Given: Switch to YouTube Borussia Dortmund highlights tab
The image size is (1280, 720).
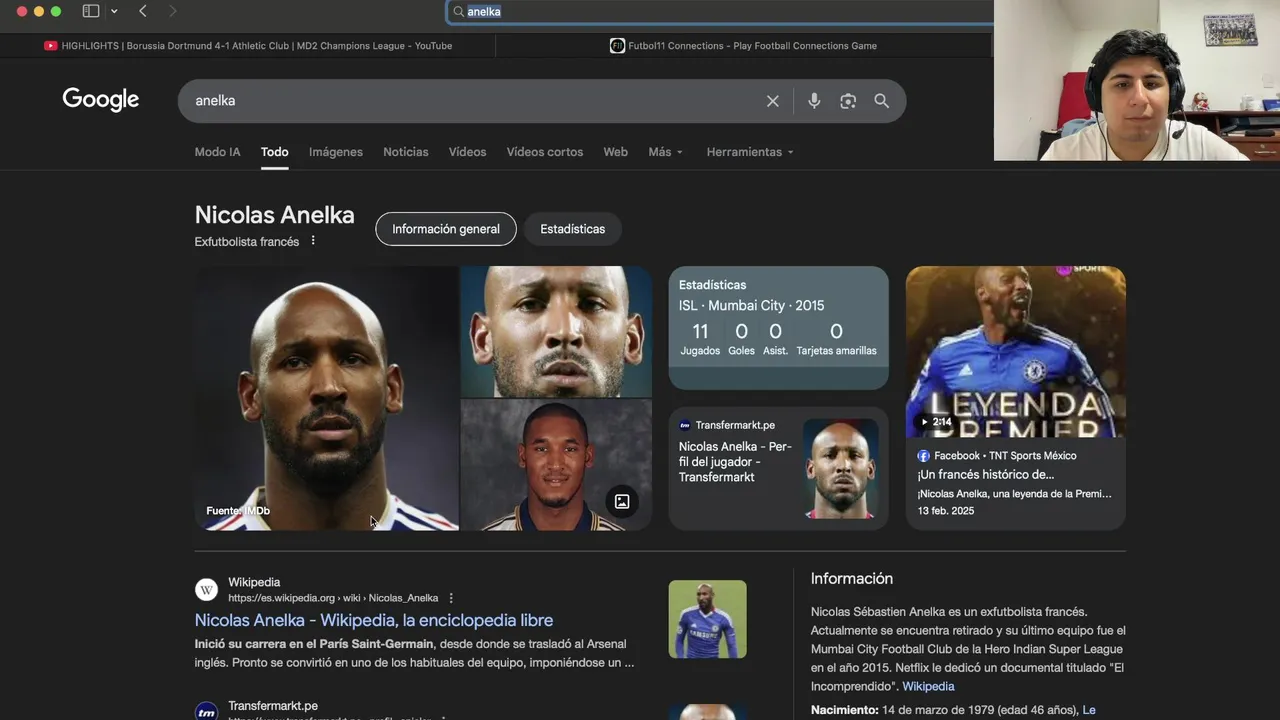Looking at the screenshot, I should tap(248, 46).
